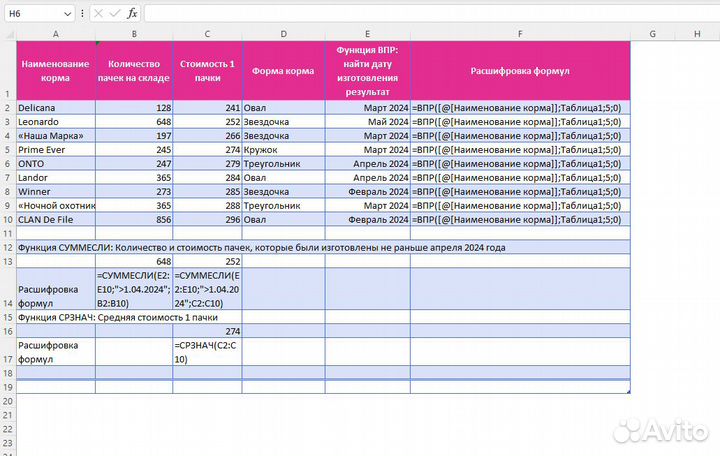Viewport: 720px width, 456px height.
Task: Click the Enter checkmark icon in formula bar
Action: (x=115, y=14)
